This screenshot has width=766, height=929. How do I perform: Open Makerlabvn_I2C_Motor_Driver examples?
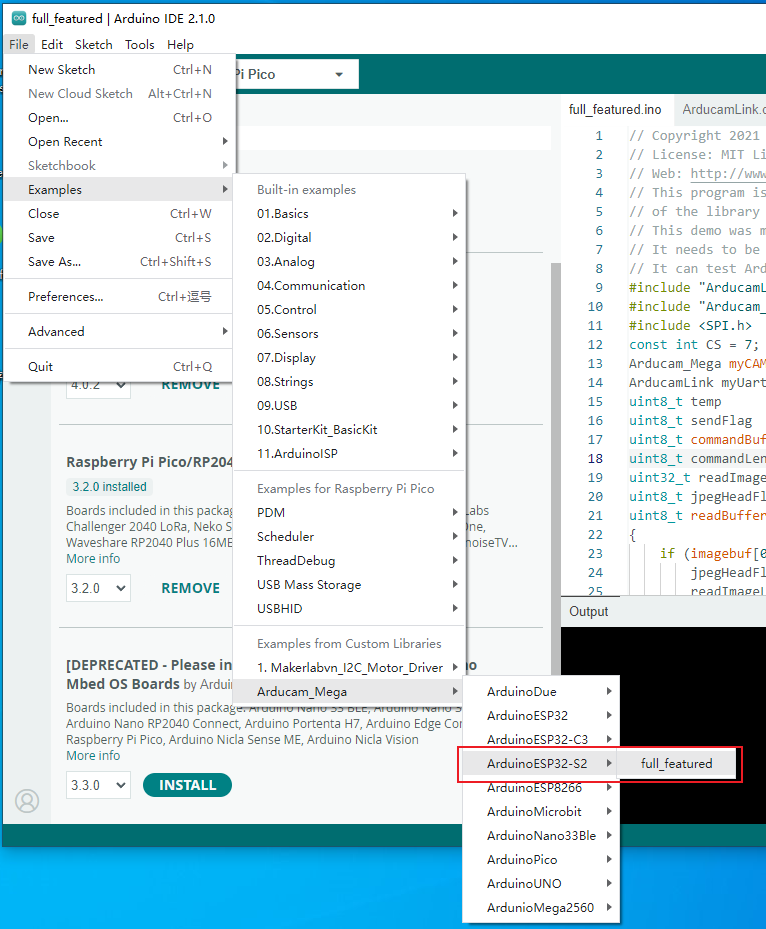(x=350, y=668)
